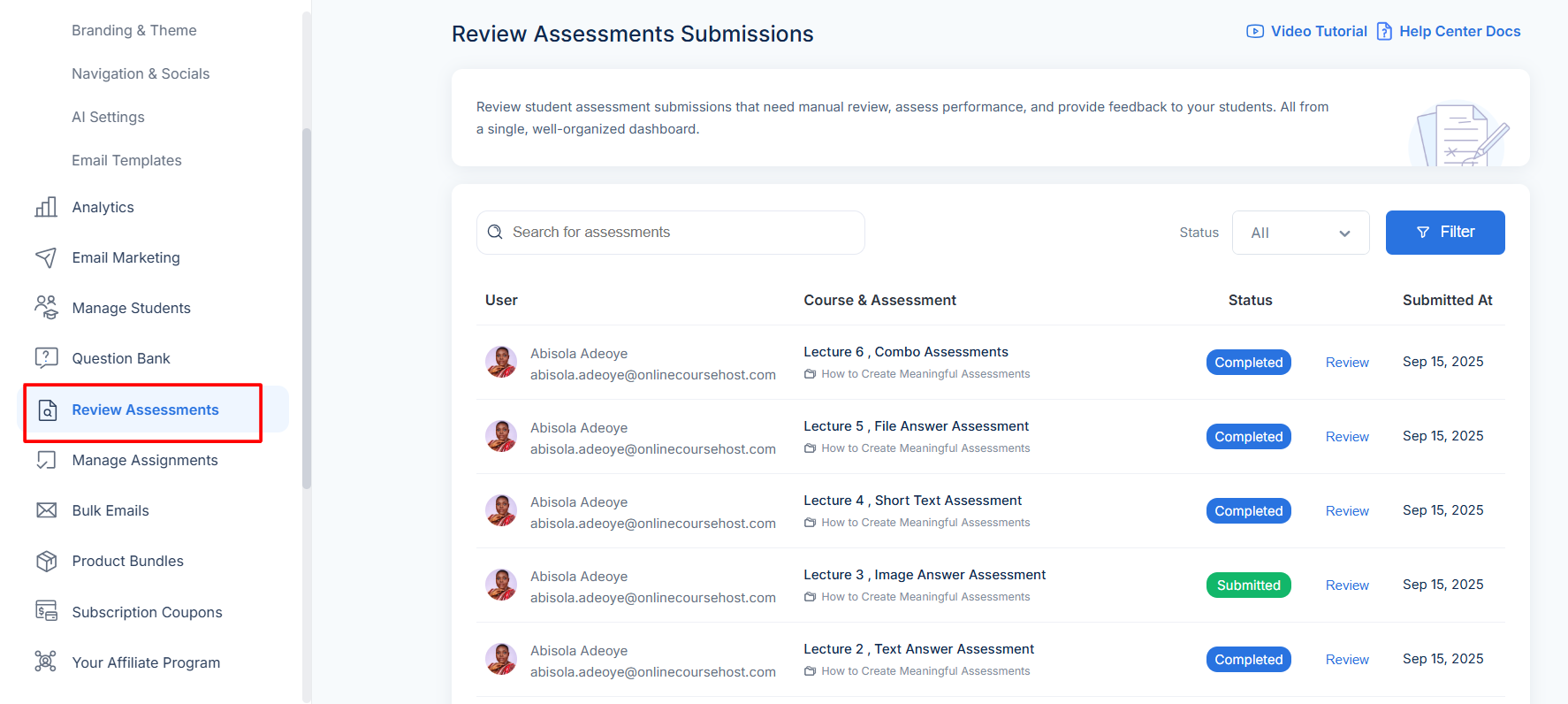1568x704 pixels.
Task: Select Review Assessments menu item
Action: [145, 409]
